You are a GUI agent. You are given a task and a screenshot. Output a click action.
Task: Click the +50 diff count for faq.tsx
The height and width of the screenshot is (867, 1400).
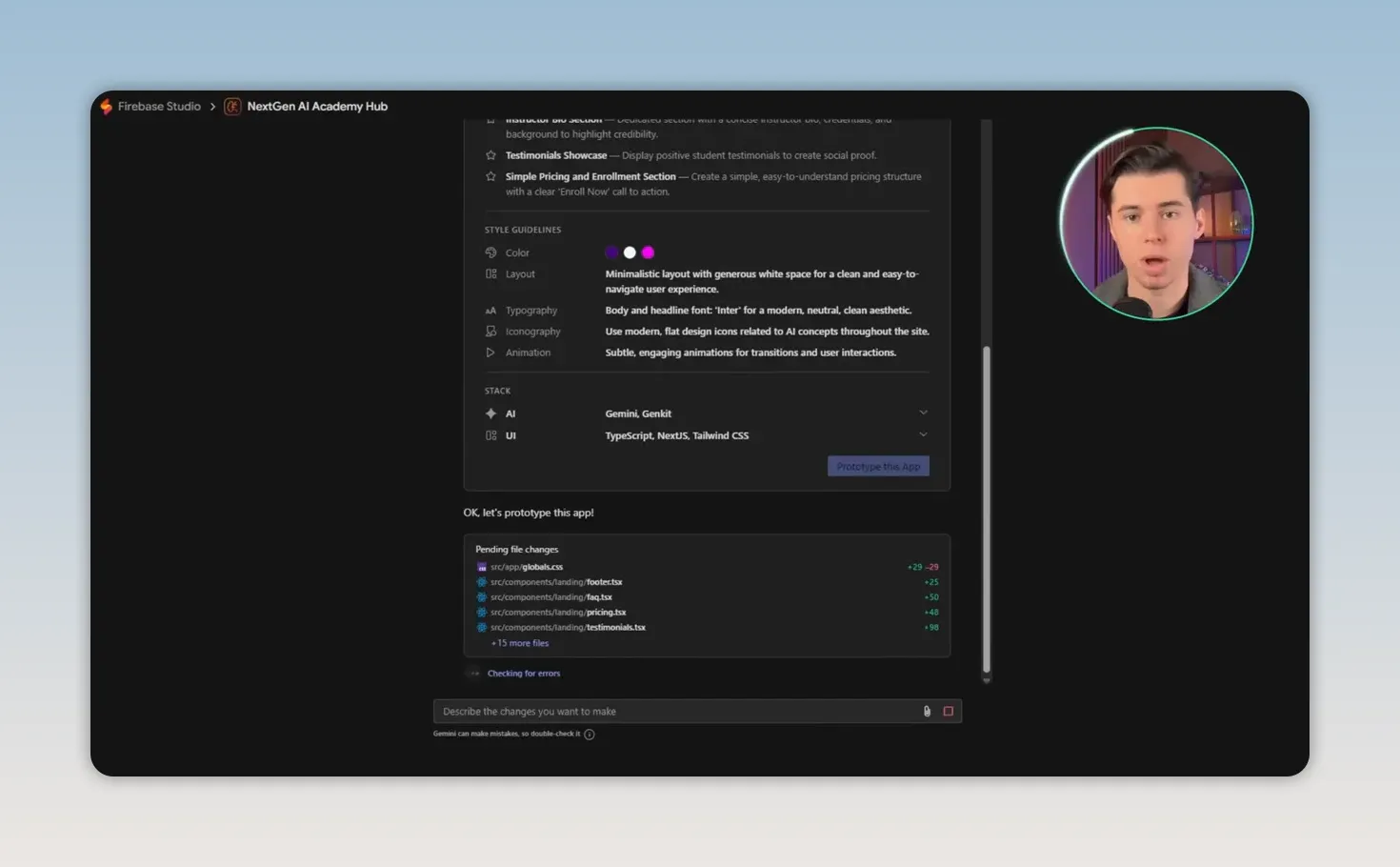[931, 597]
